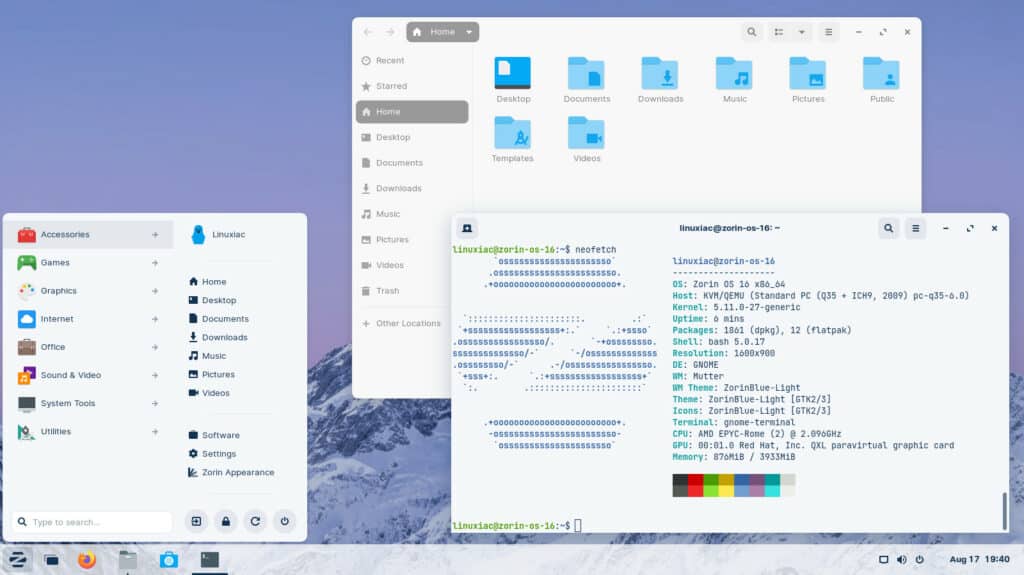The height and width of the screenshot is (575, 1024).
Task: Select the Public folder icon in Files
Action: click(882, 73)
